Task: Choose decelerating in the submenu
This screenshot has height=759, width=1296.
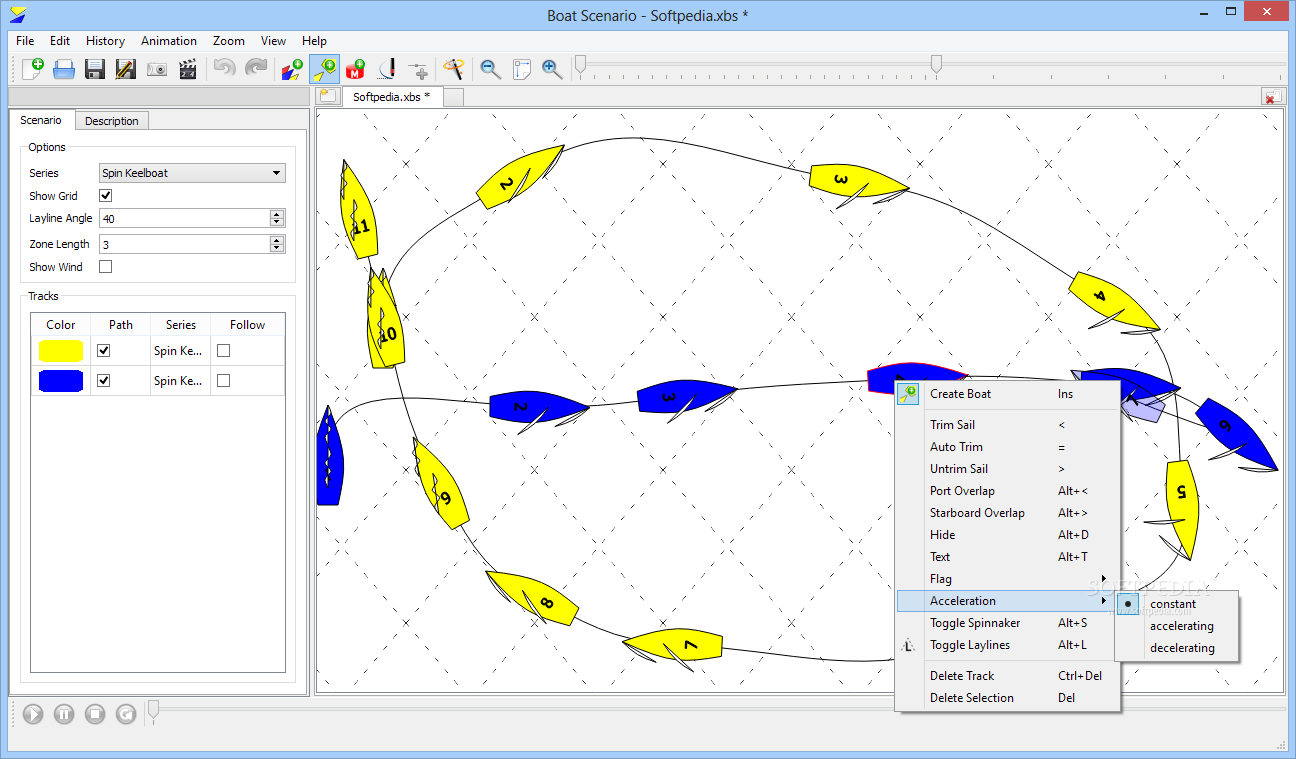Action: coord(1178,648)
